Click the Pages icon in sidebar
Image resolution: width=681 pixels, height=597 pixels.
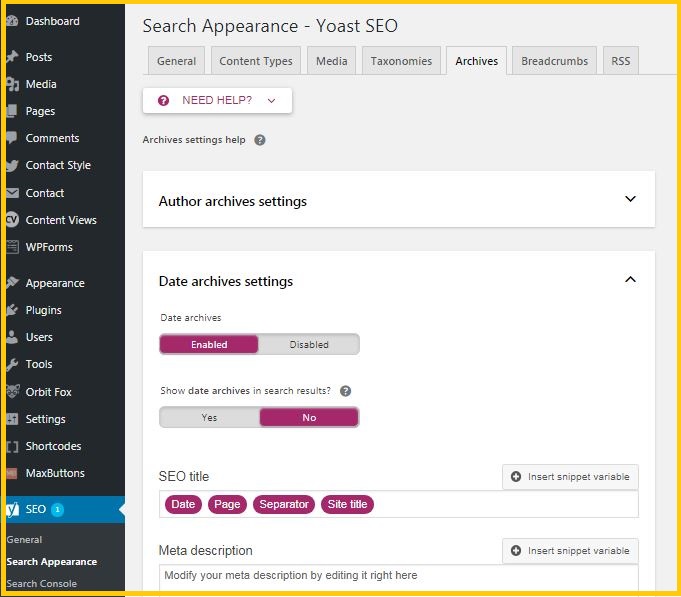12,111
